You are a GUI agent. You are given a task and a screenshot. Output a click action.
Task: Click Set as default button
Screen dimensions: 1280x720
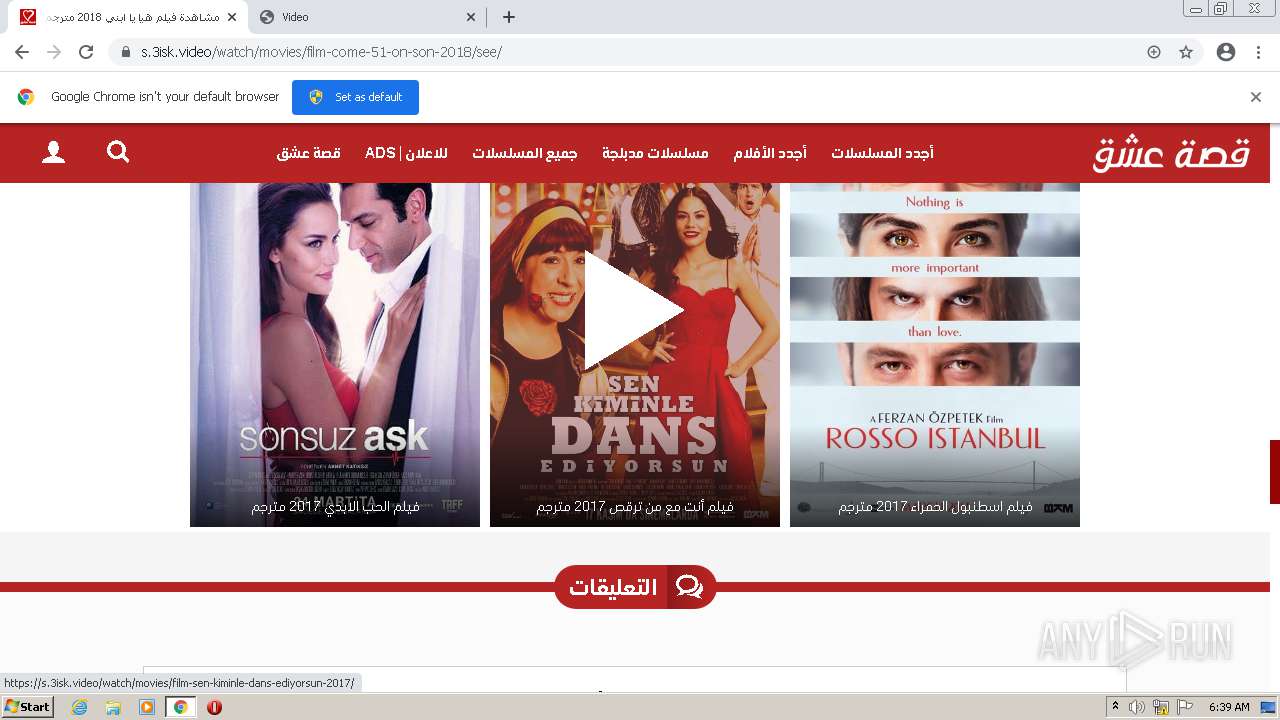click(x=355, y=97)
